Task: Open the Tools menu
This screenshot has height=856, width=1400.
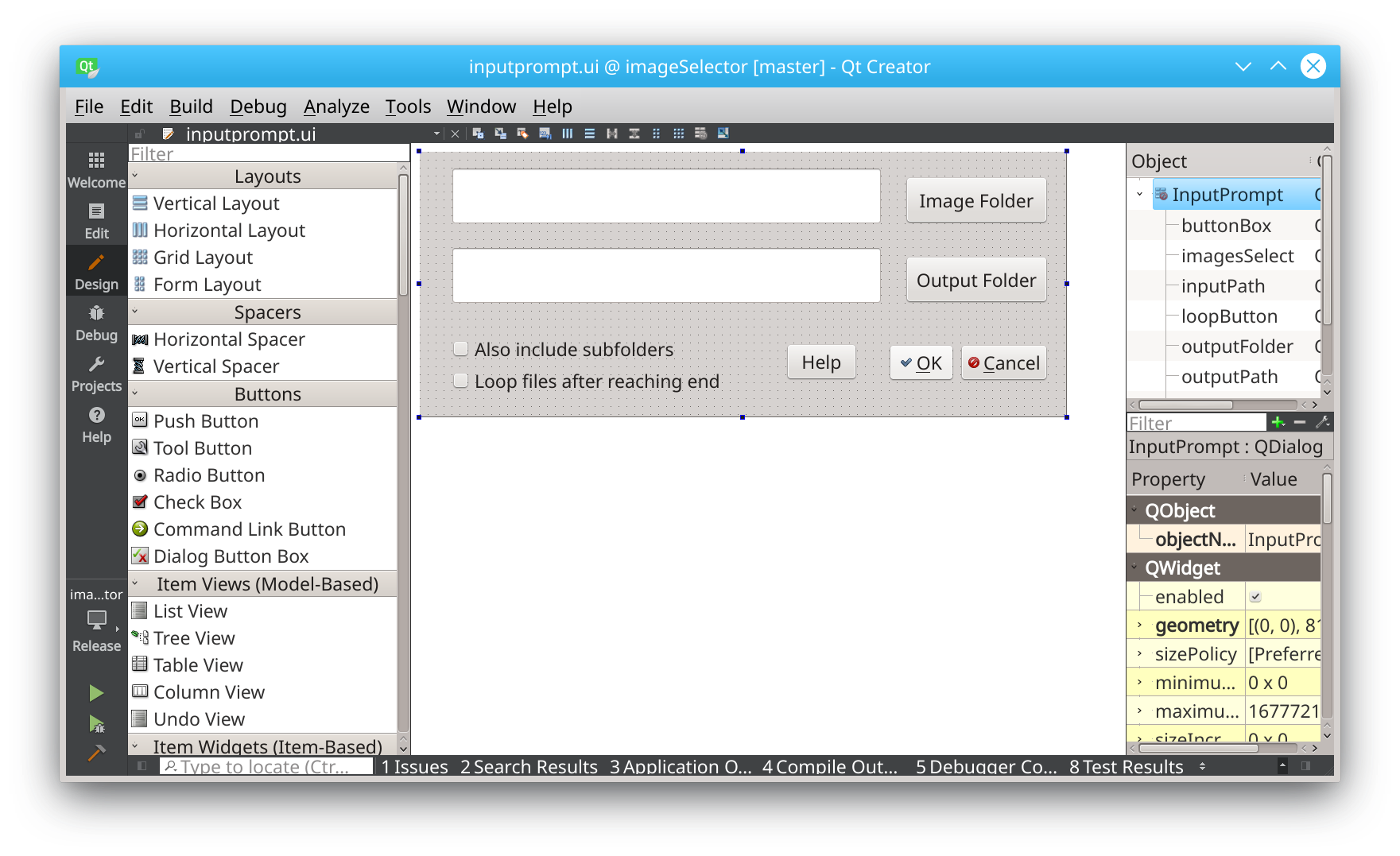Action: click(408, 107)
